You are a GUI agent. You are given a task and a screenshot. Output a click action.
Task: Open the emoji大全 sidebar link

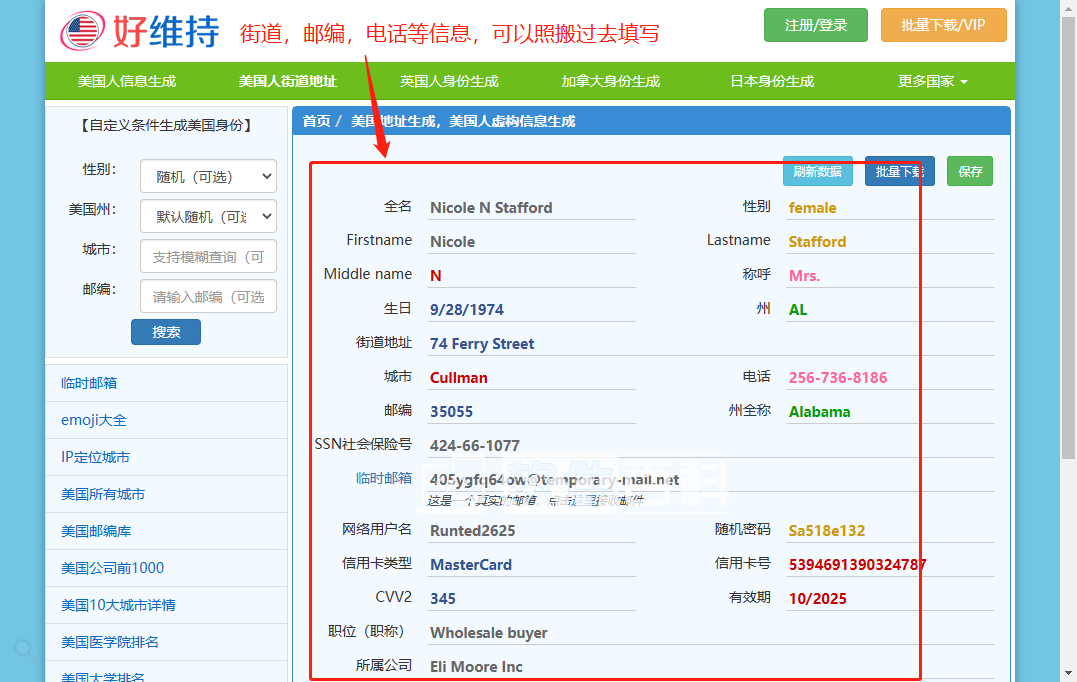point(94,420)
